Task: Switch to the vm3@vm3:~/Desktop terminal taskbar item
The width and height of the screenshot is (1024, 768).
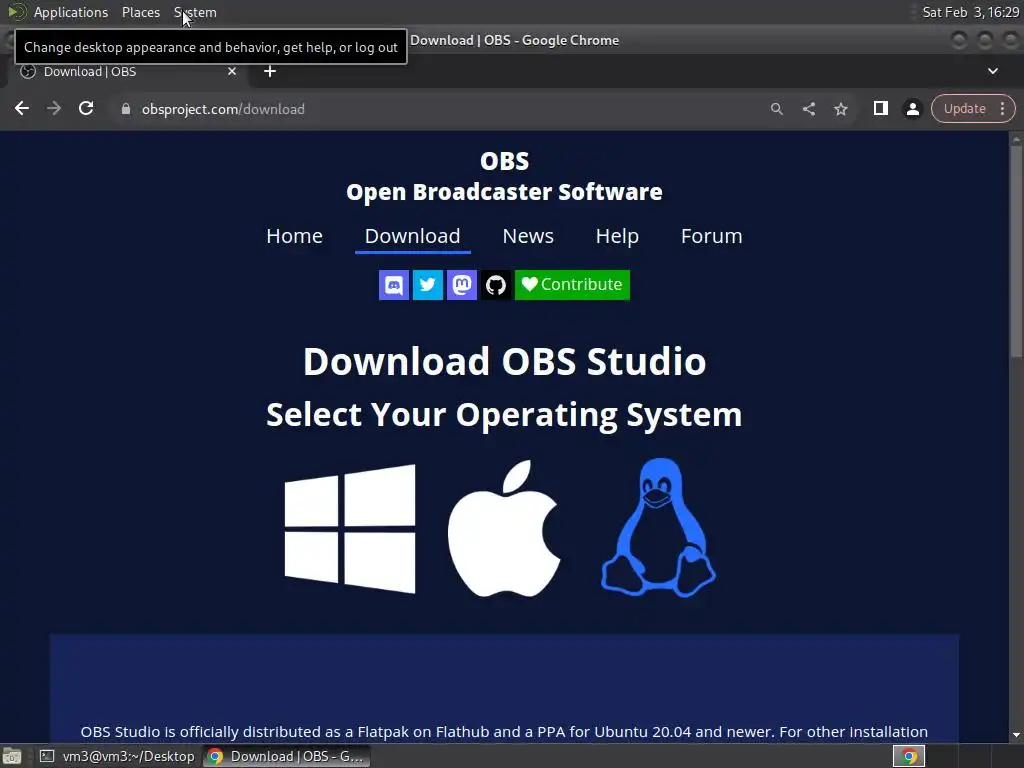Action: coord(118,756)
